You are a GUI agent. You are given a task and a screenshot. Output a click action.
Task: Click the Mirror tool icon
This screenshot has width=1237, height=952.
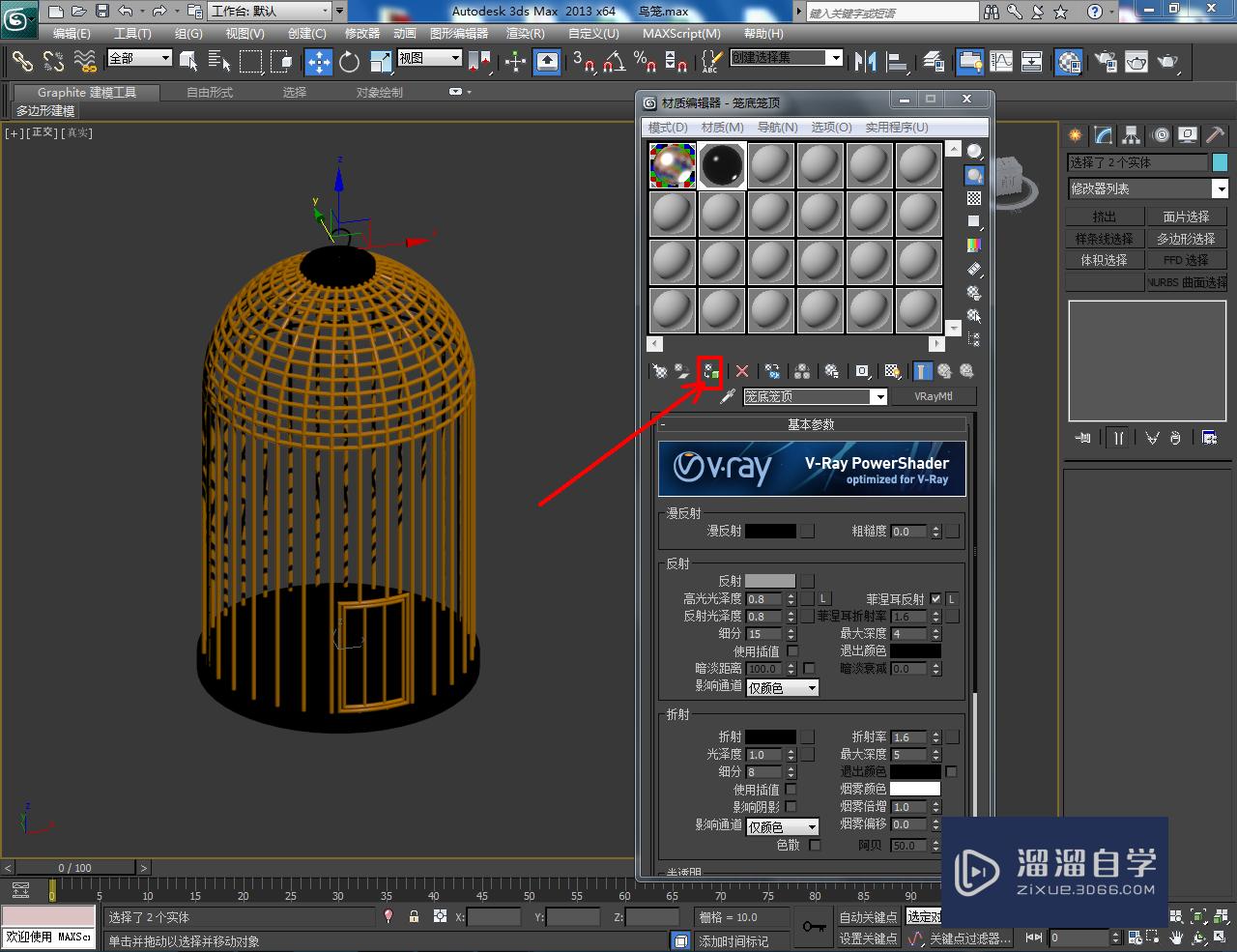[x=865, y=62]
